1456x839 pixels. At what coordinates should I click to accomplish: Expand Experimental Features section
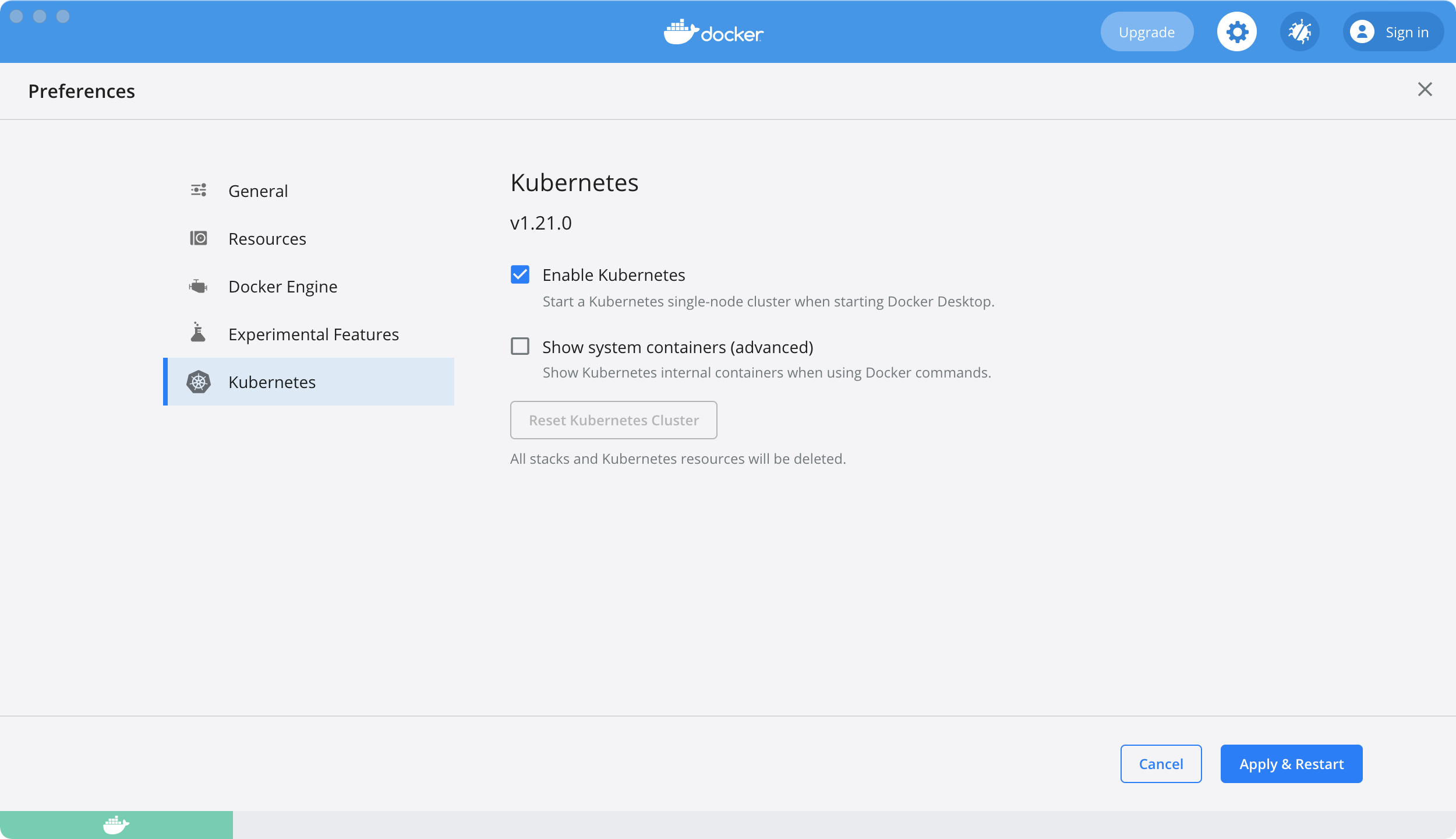click(x=313, y=333)
